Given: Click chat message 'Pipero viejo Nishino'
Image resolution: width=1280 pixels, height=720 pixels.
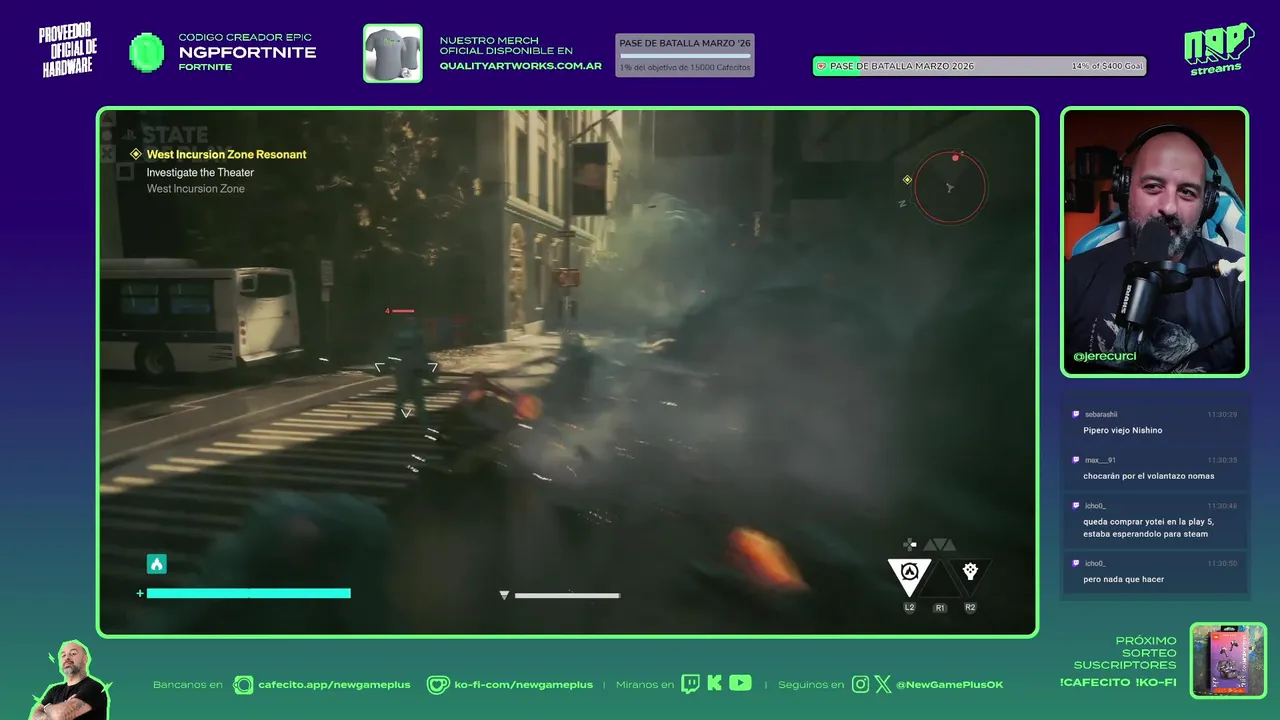Looking at the screenshot, I should tap(1122, 430).
